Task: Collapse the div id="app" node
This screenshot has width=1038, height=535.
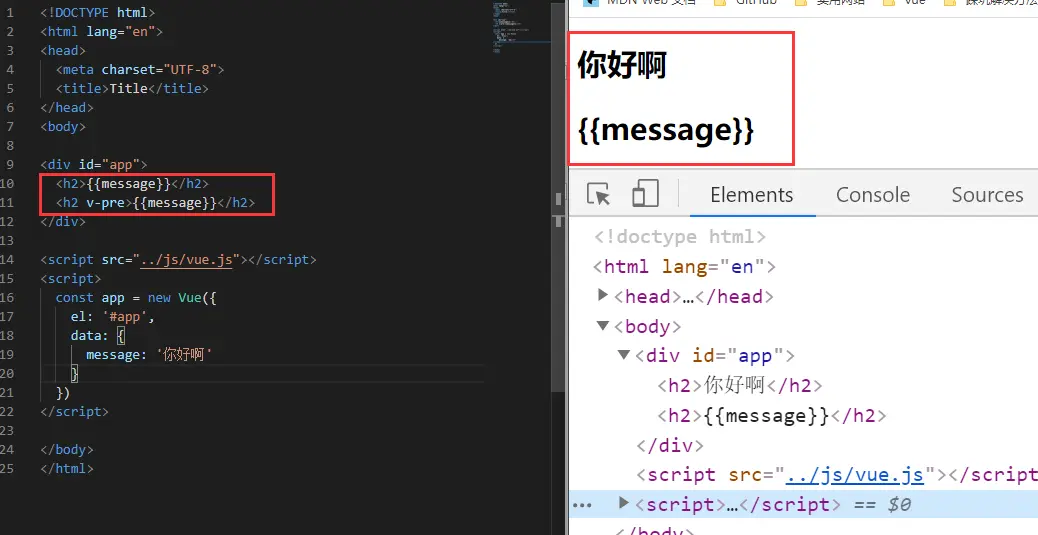Action: [624, 355]
